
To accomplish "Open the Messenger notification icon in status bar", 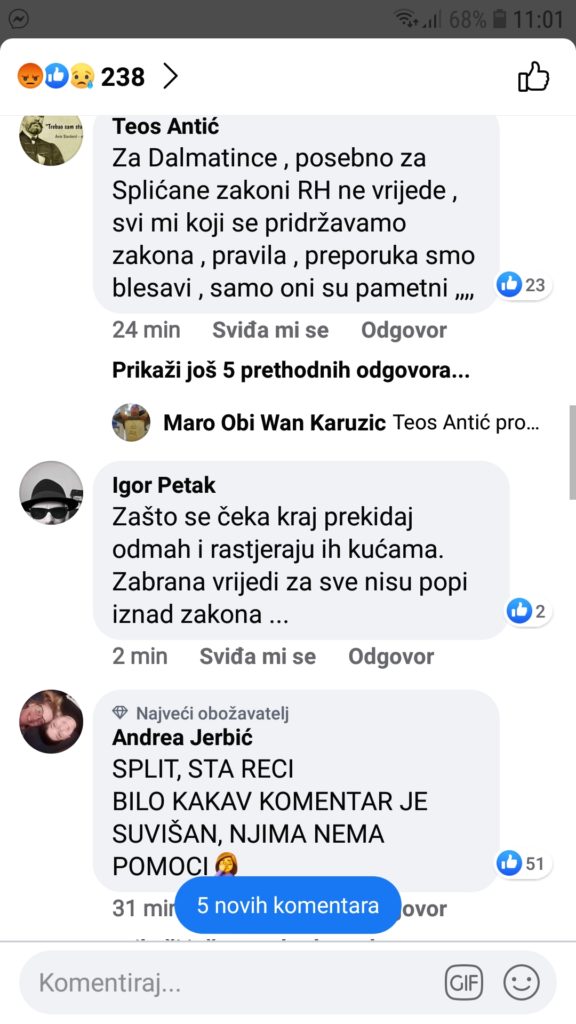I will (19, 20).
